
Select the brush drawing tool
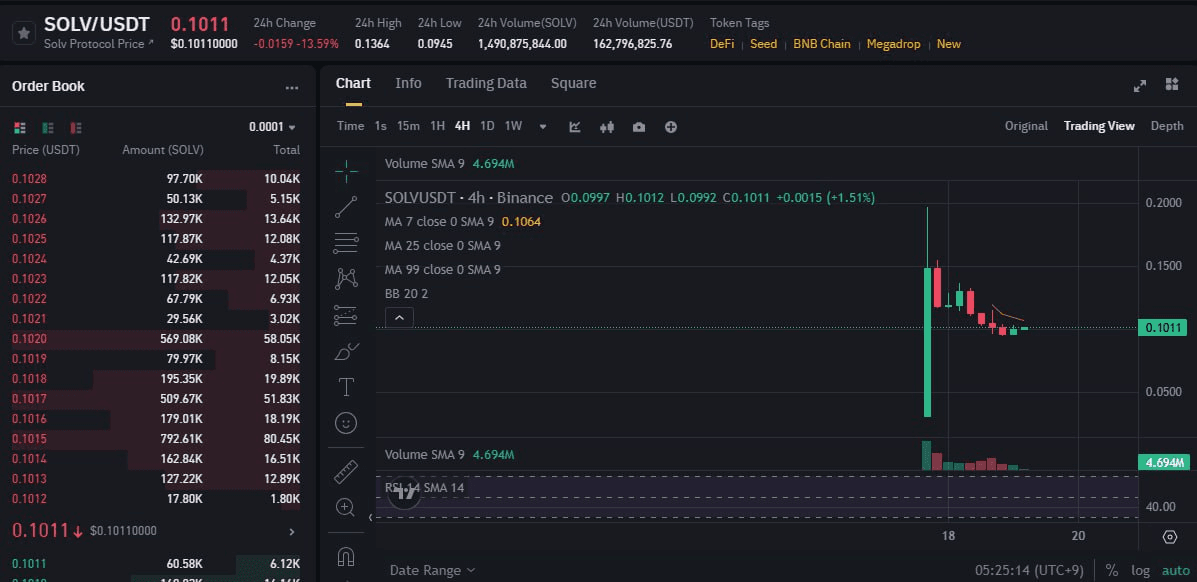pos(346,351)
